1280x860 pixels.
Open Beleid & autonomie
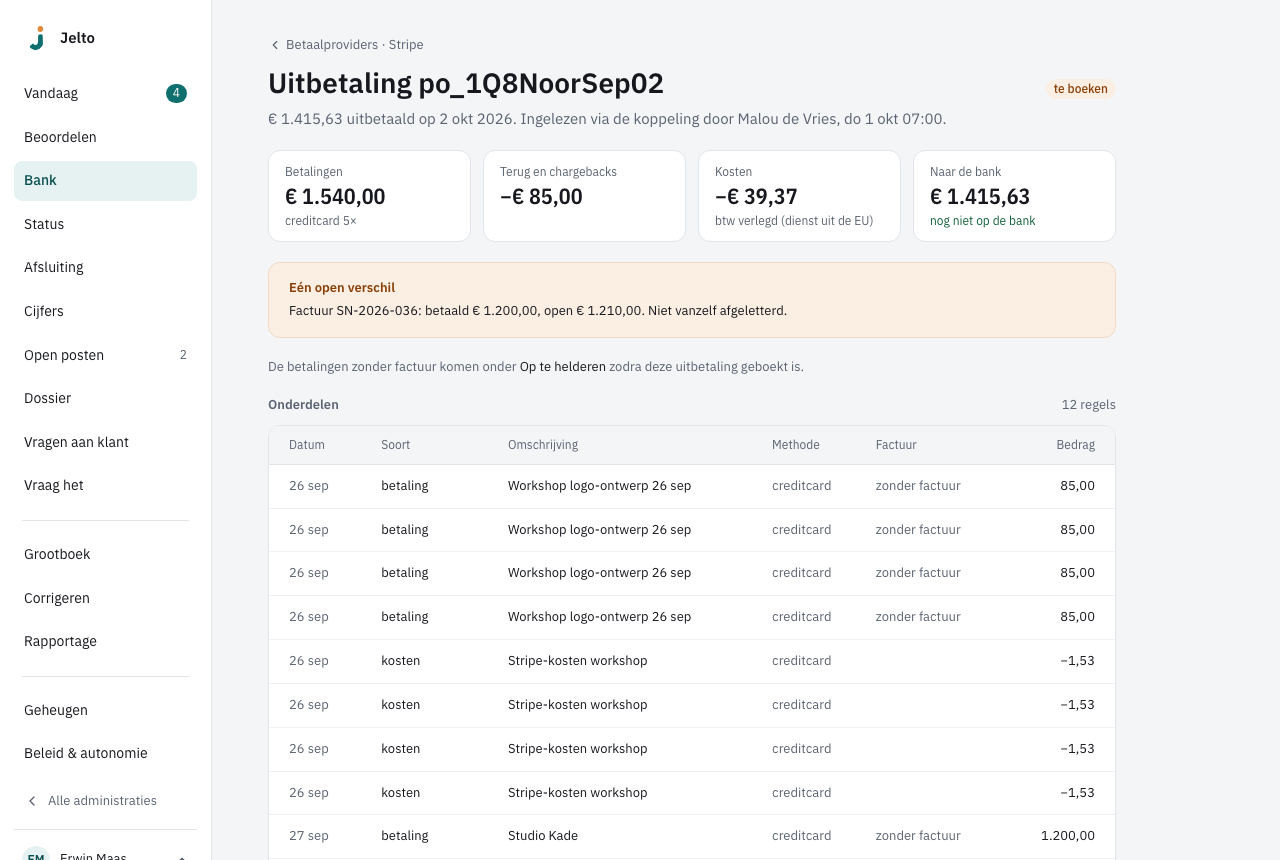tap(105, 754)
